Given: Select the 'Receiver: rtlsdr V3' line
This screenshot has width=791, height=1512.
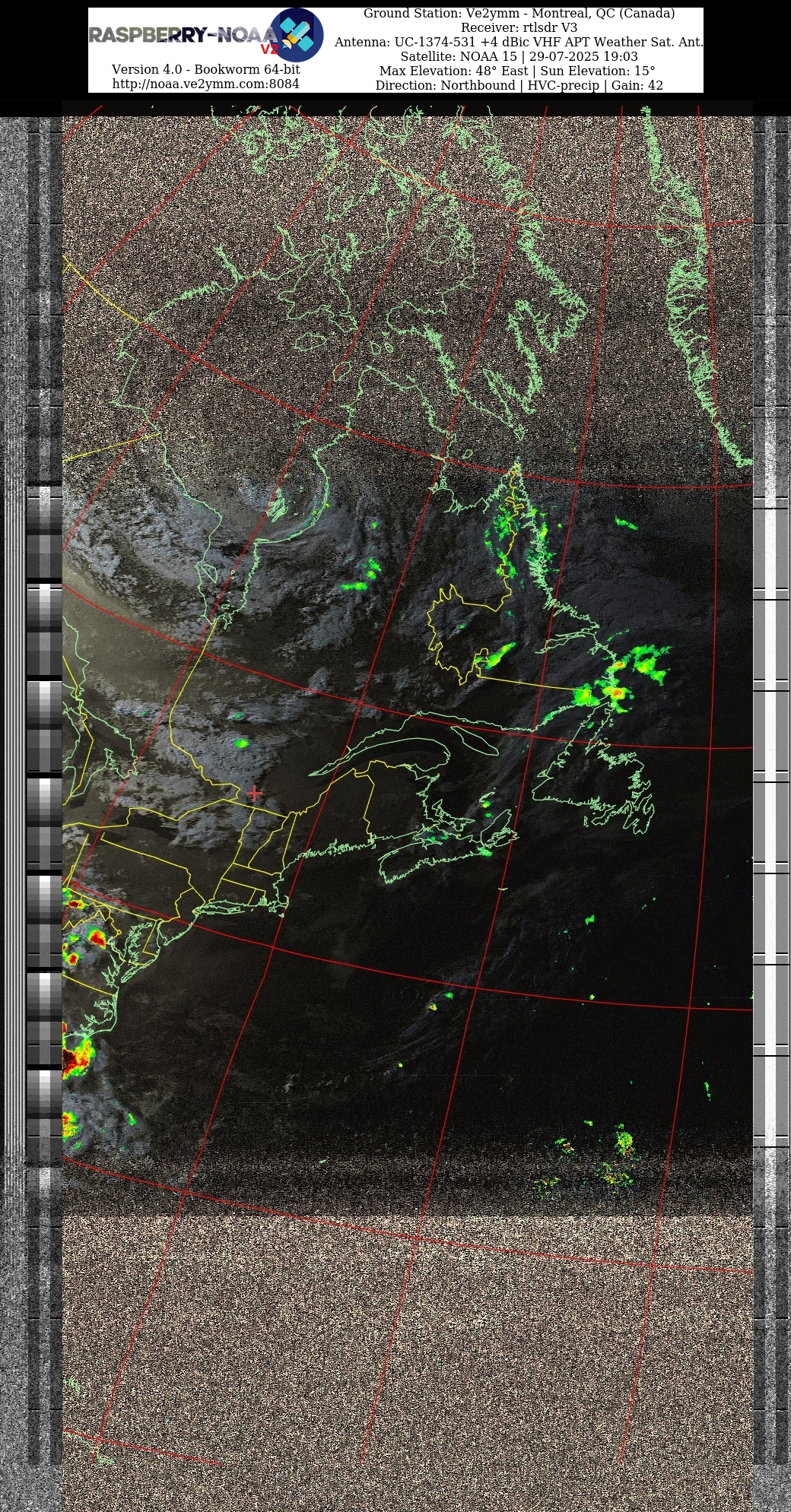Looking at the screenshot, I should click(x=519, y=27).
